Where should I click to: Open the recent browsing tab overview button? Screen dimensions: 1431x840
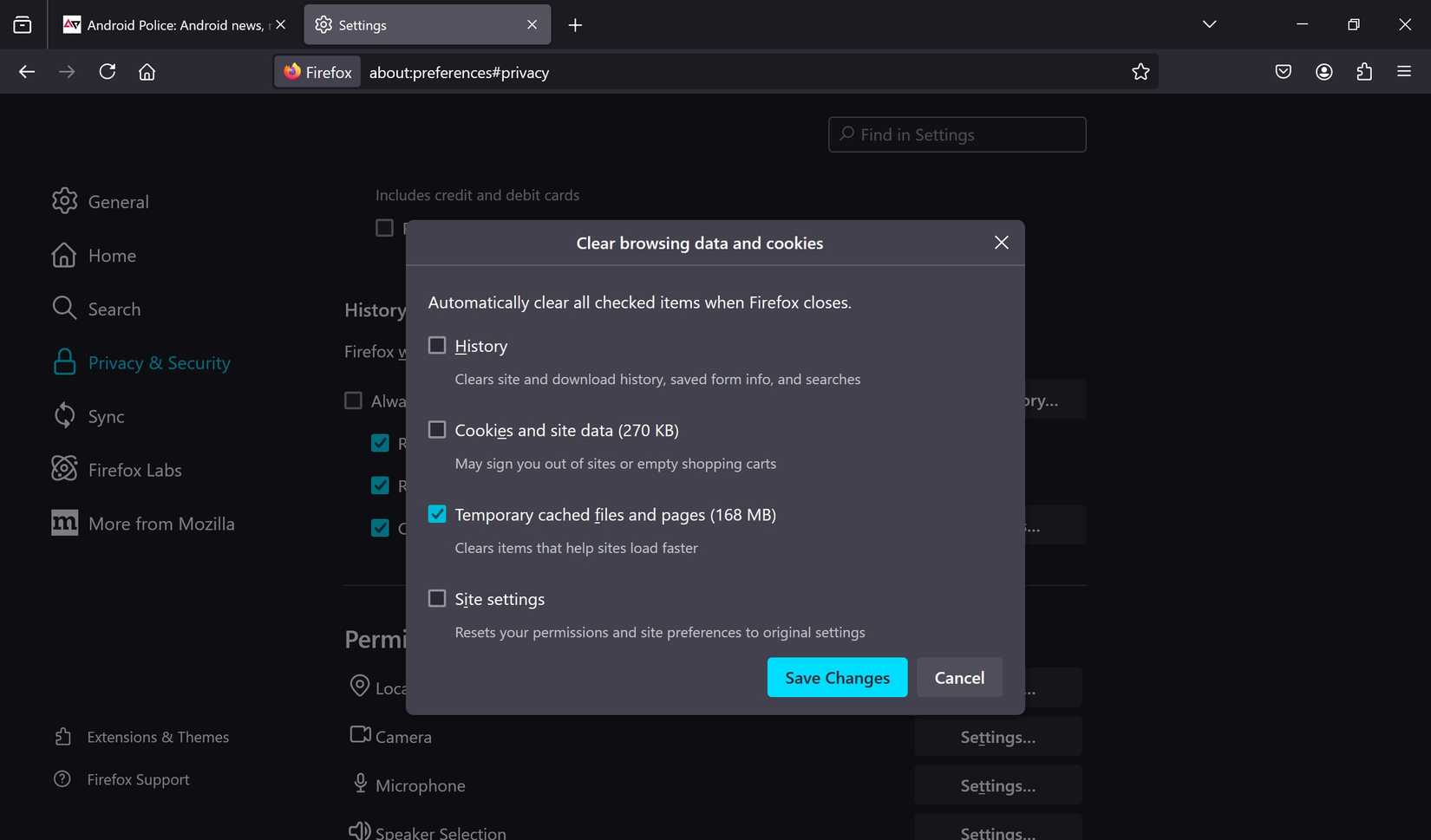(23, 25)
